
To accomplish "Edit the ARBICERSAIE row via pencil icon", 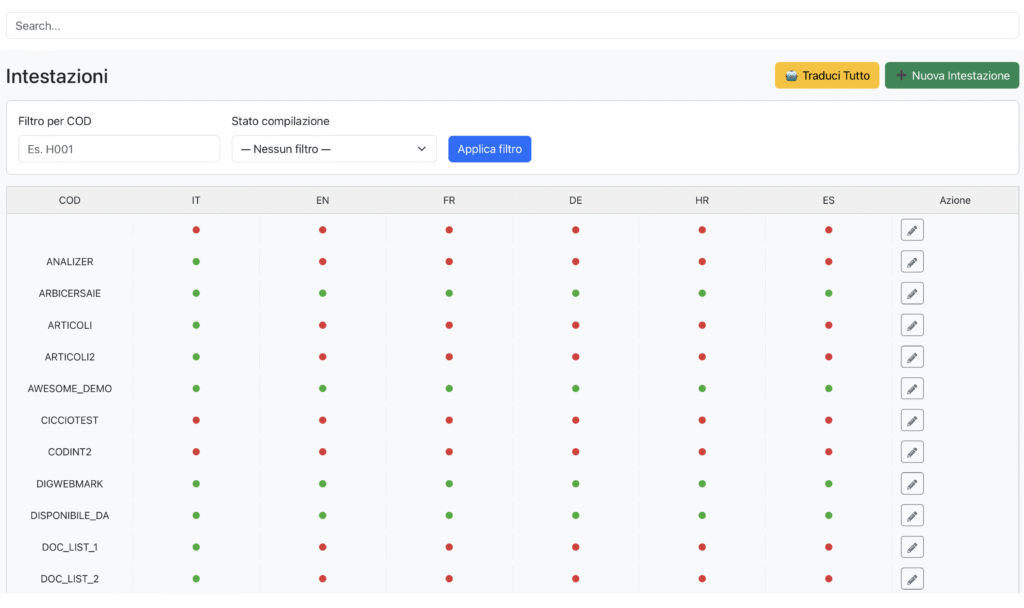I will 911,294.
